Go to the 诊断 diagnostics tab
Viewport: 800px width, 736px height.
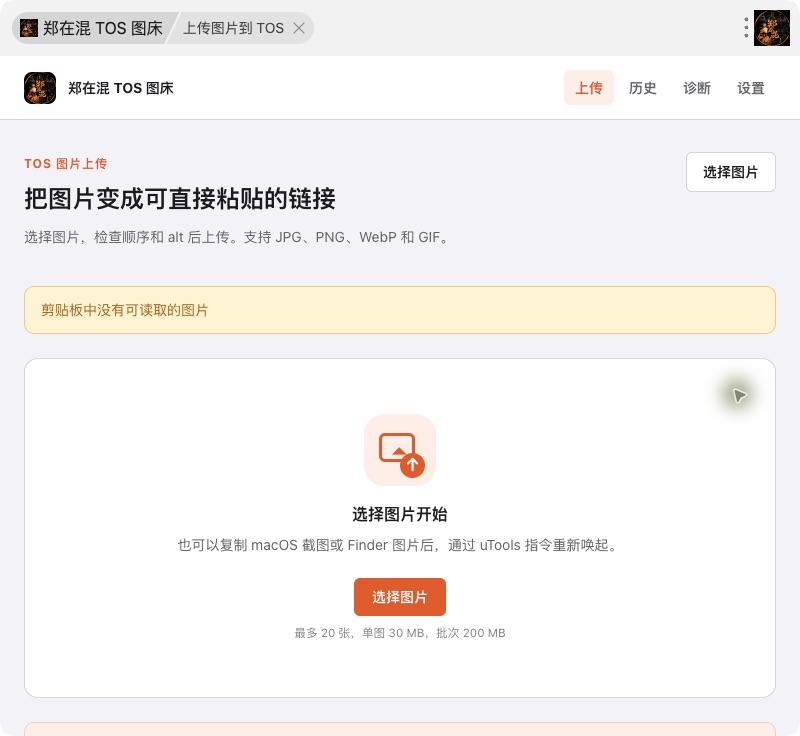tap(697, 88)
